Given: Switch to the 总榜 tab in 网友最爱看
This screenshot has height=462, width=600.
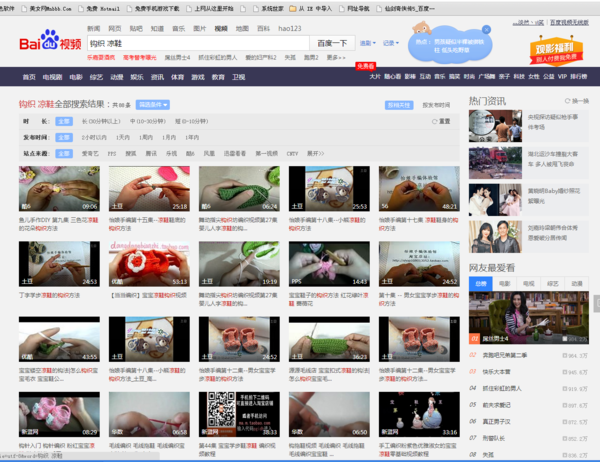Looking at the screenshot, I should [481, 284].
